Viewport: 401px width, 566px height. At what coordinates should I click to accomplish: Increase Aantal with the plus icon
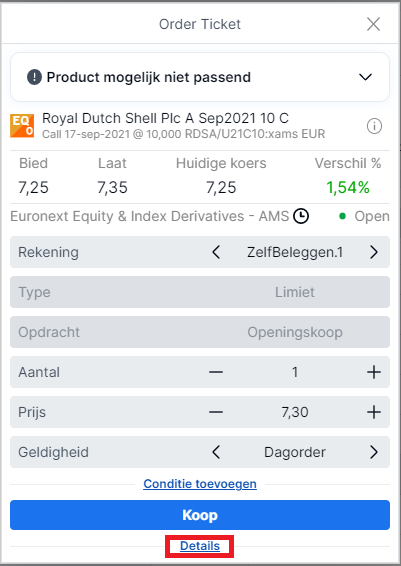374,372
